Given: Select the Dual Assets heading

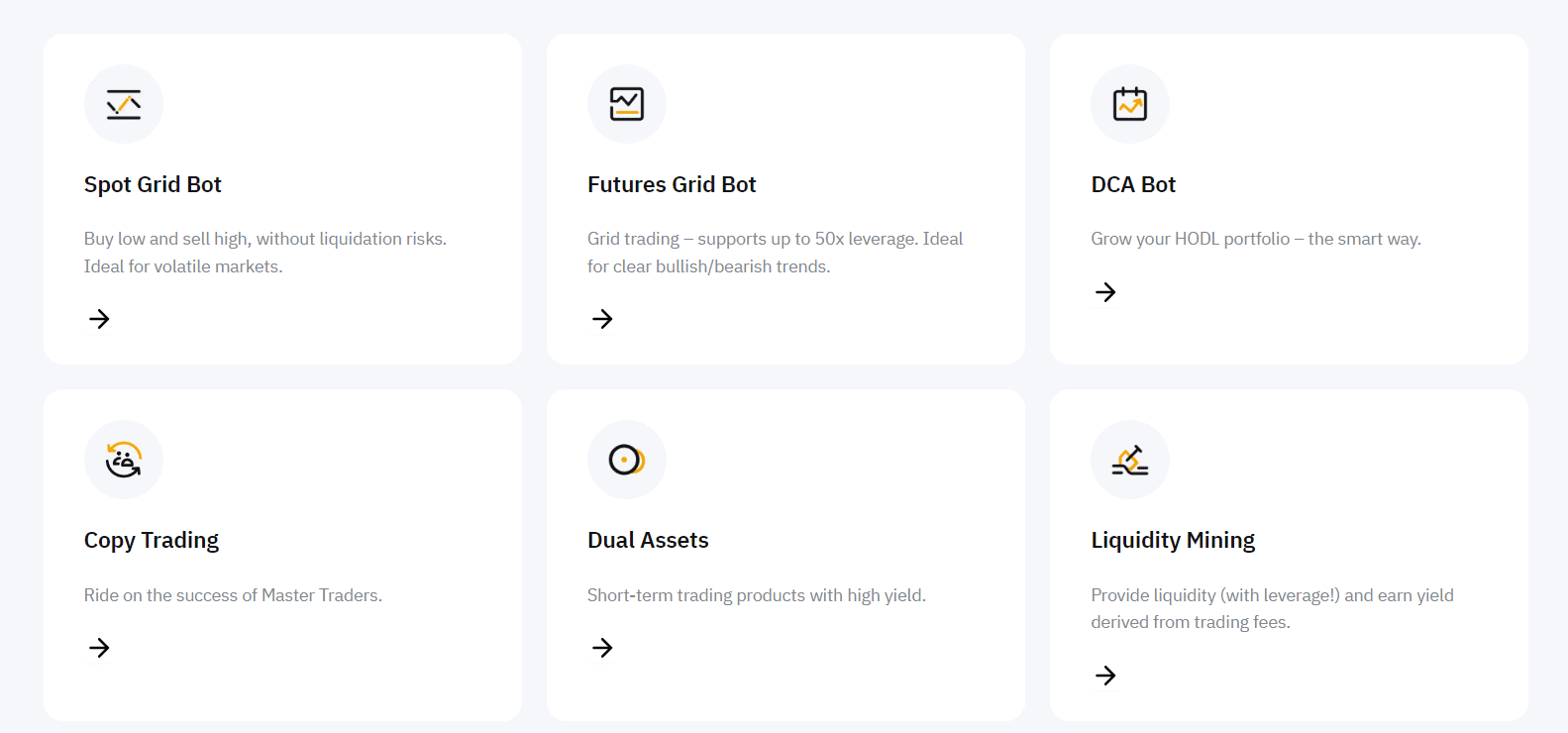Looking at the screenshot, I should coord(648,541).
